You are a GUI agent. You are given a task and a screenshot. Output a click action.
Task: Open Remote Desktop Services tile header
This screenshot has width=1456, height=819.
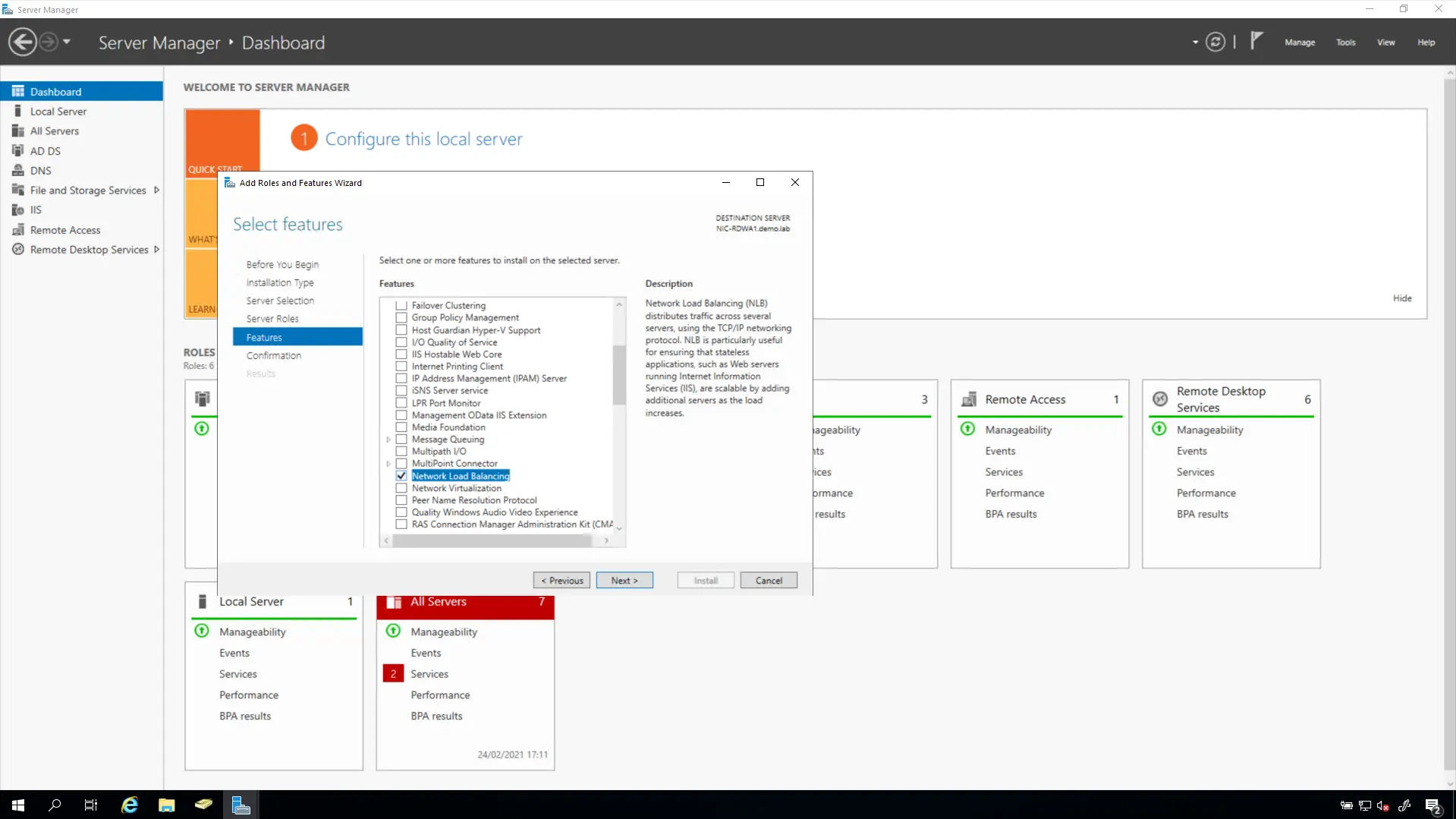(1231, 399)
